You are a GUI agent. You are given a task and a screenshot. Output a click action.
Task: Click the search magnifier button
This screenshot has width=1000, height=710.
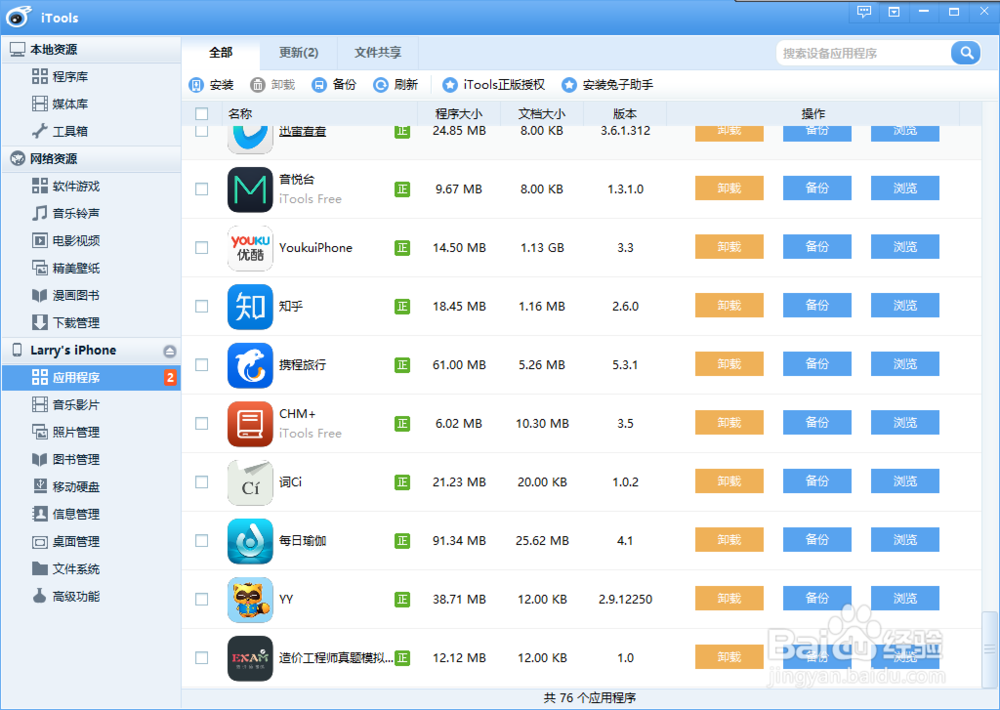[x=966, y=53]
